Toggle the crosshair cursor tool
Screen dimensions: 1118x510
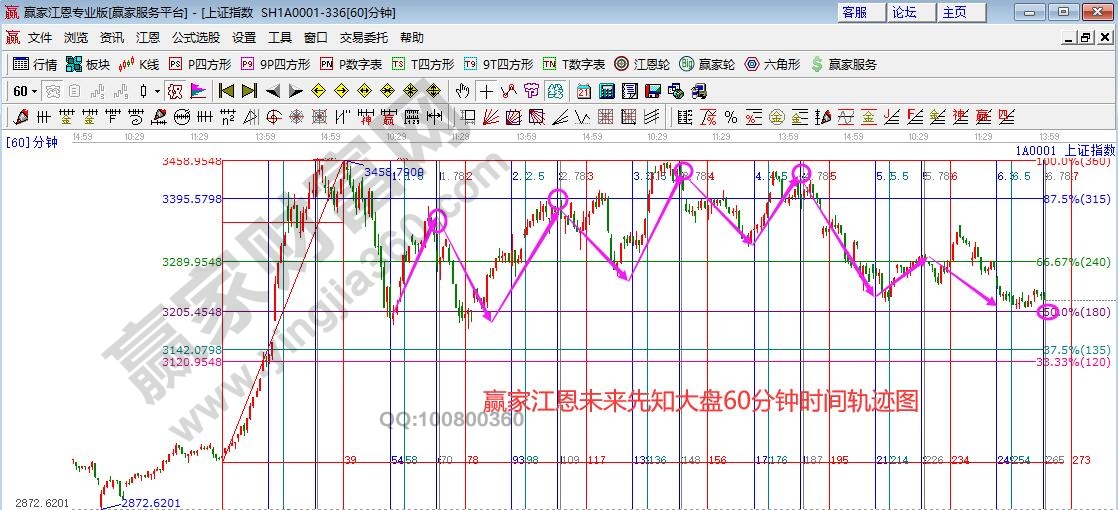pos(486,91)
